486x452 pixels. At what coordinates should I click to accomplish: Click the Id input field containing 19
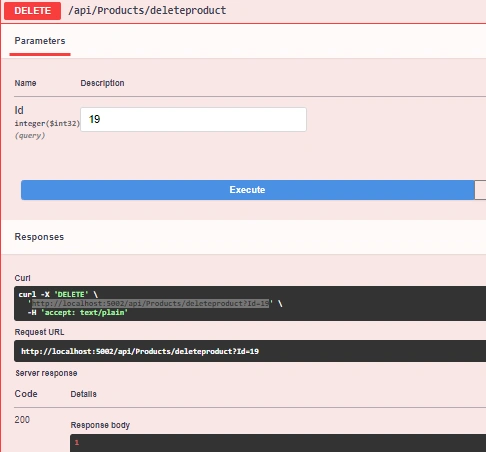(x=193, y=119)
